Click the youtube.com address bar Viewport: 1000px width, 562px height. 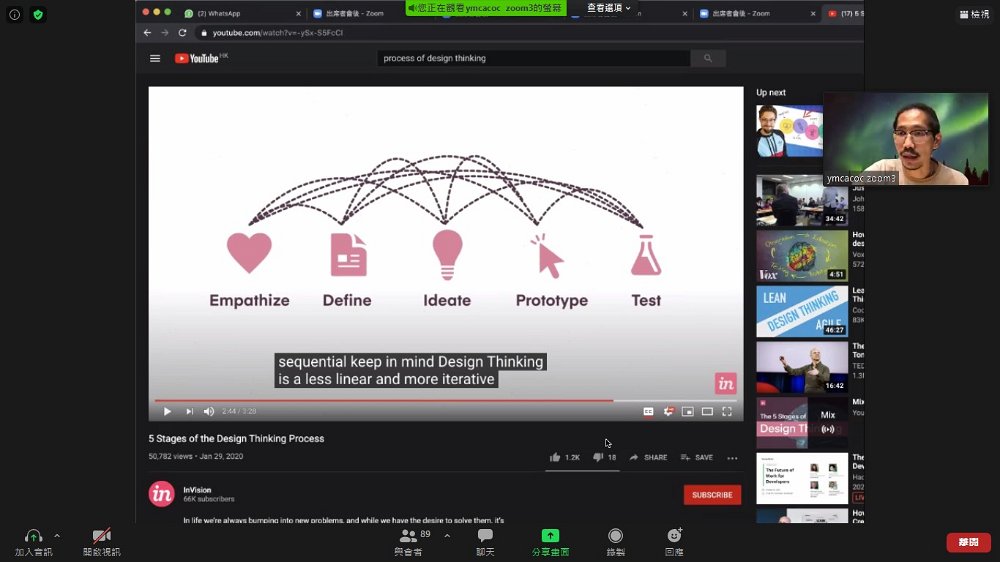click(278, 33)
